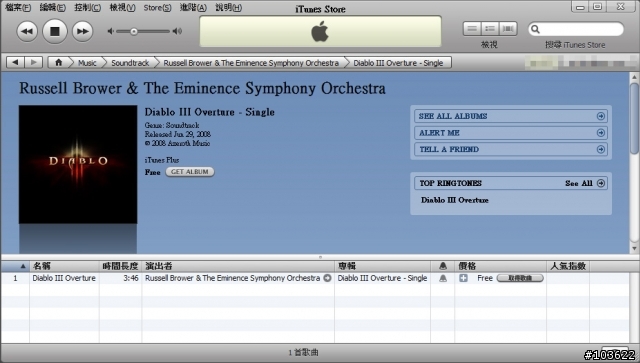Open Music in the breadcrumb path
Screen dimensions: 640x363
pyautogui.click(x=87, y=63)
